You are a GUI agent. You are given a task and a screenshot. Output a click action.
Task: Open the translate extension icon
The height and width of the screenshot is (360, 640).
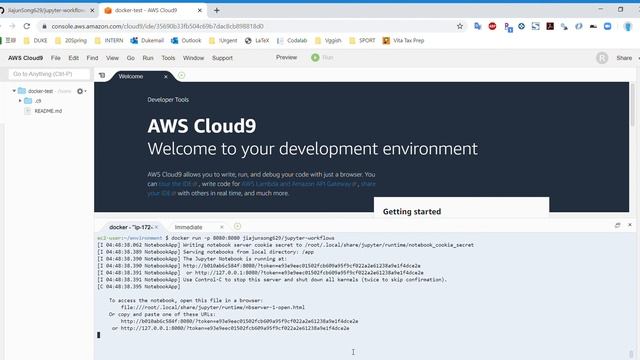pyautogui.click(x=478, y=26)
